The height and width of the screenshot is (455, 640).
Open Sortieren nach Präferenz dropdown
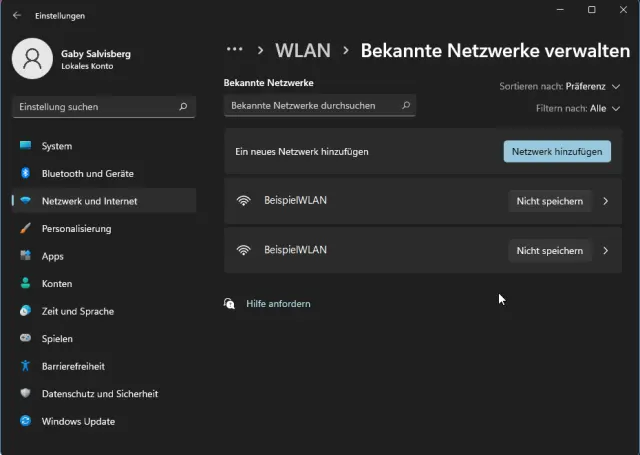coord(560,87)
